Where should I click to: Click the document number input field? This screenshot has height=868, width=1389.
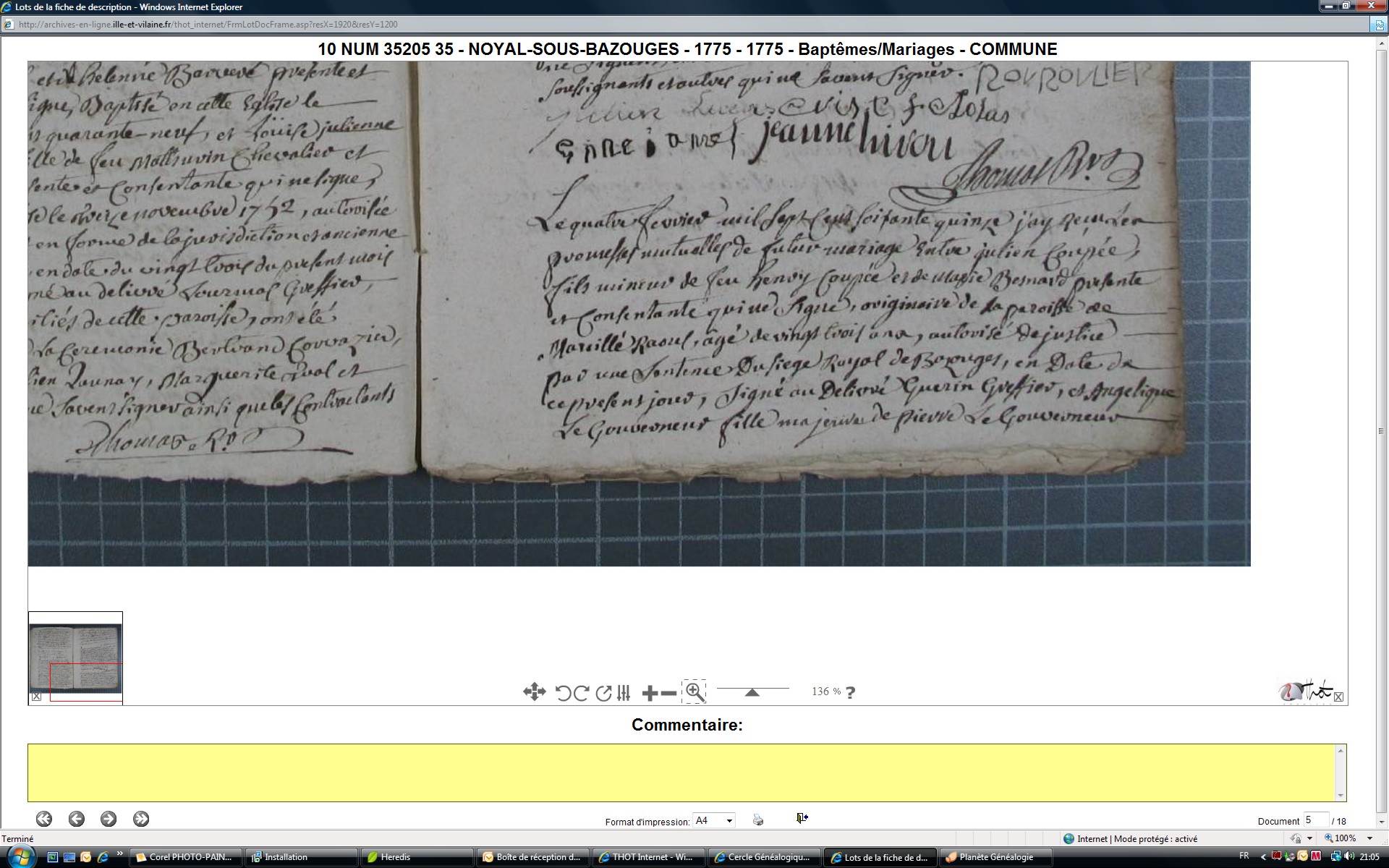pos(1315,820)
